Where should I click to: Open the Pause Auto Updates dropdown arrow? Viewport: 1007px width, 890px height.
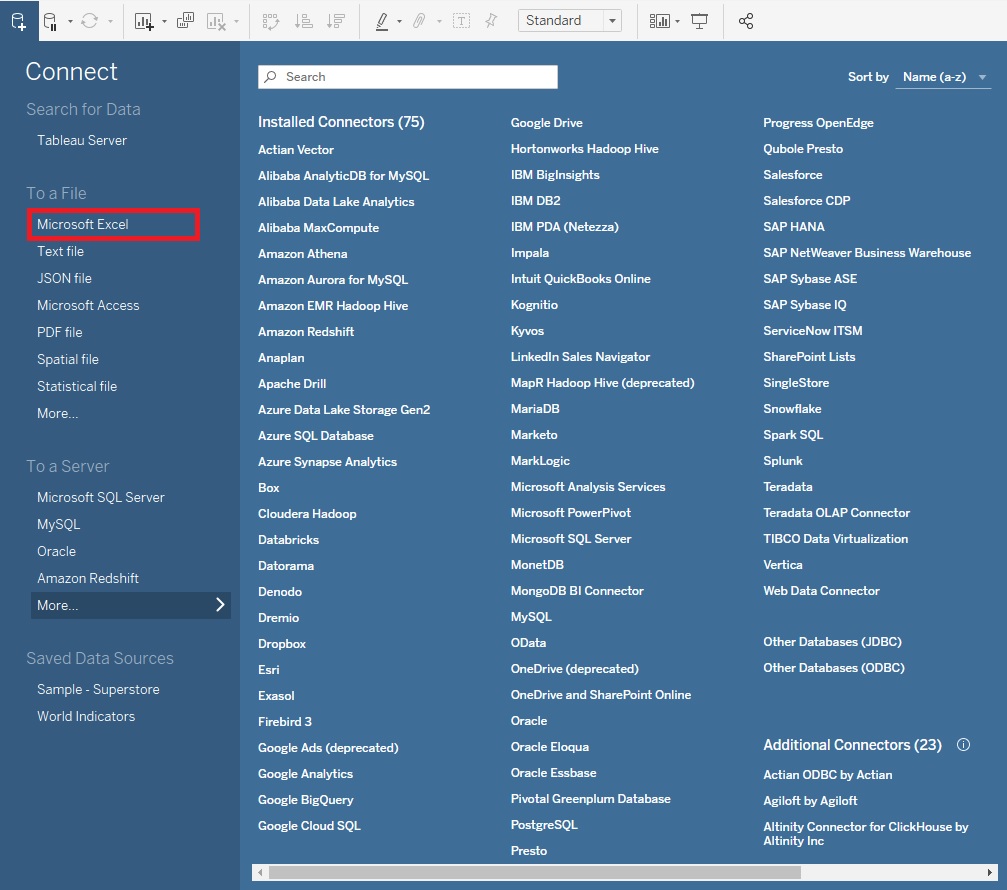70,21
